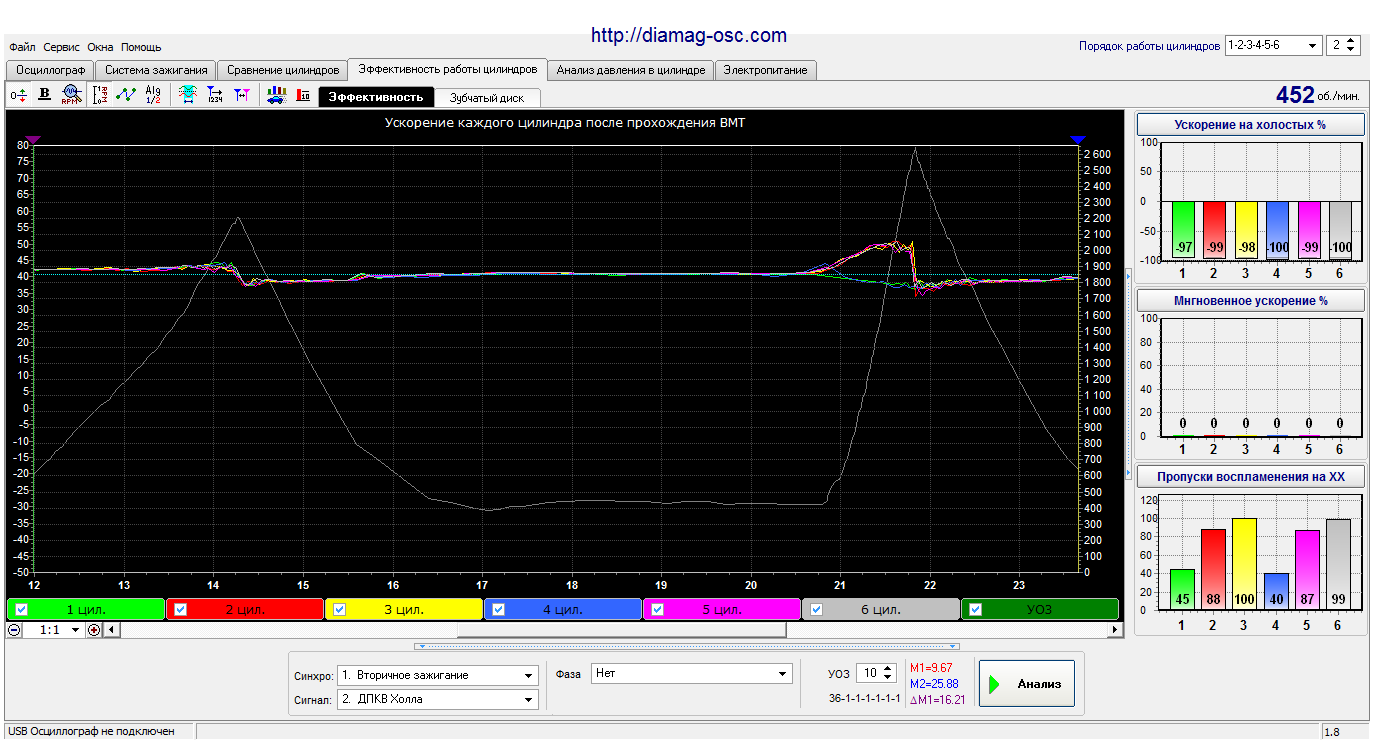Click the zoom in plus icon

coord(94,630)
